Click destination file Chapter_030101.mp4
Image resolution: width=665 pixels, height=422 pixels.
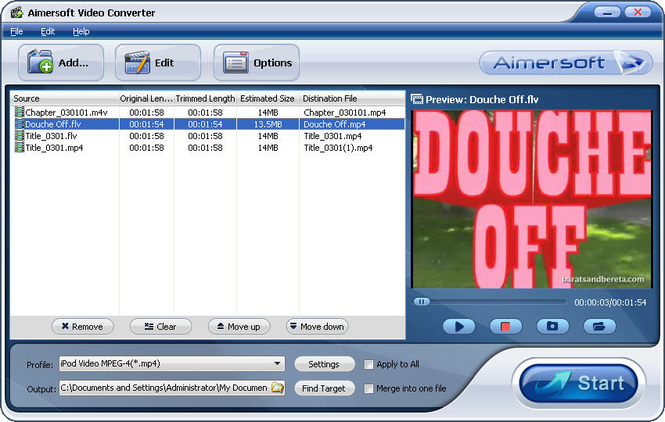click(345, 112)
